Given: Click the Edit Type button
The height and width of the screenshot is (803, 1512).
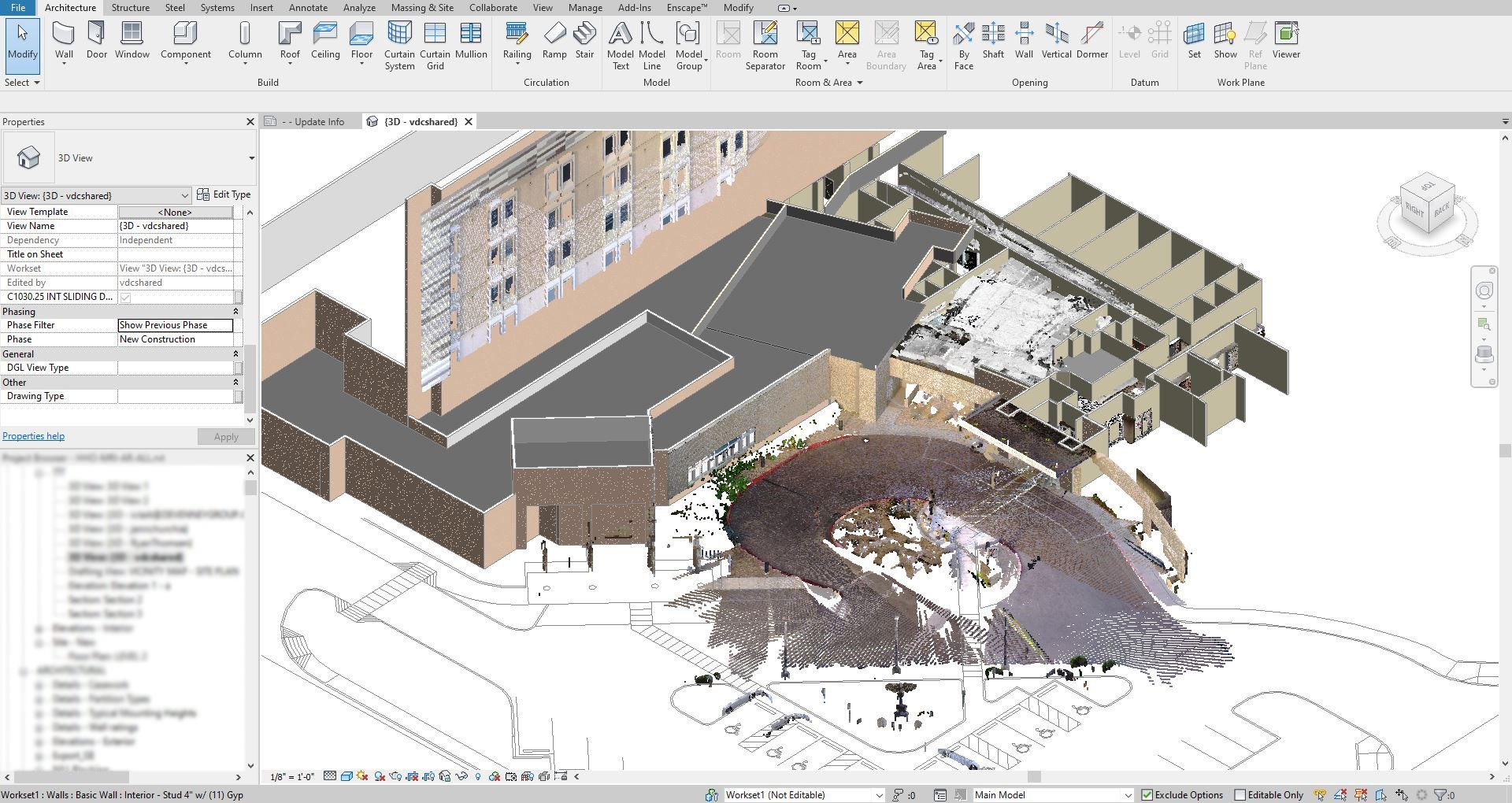Looking at the screenshot, I should pos(224,194).
